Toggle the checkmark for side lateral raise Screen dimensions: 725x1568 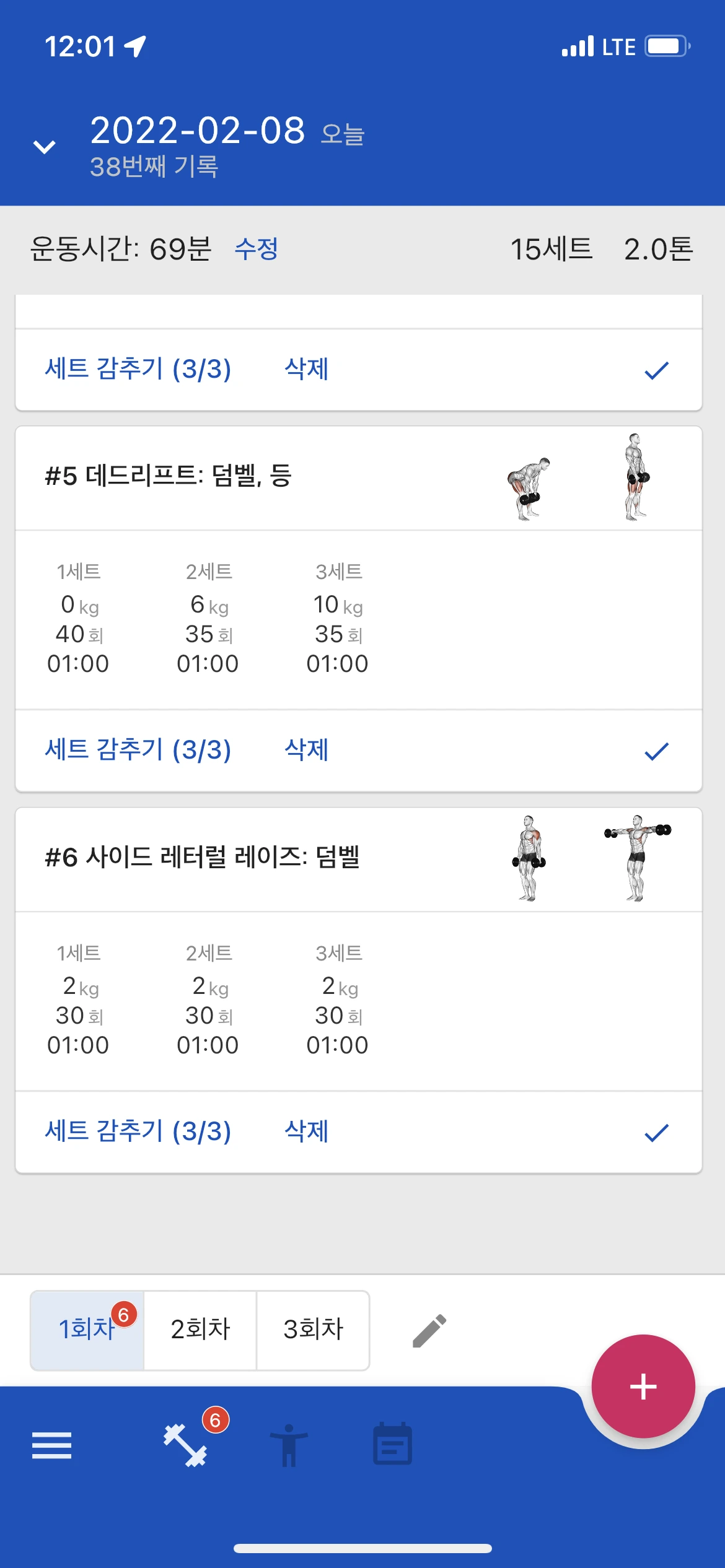(656, 1133)
